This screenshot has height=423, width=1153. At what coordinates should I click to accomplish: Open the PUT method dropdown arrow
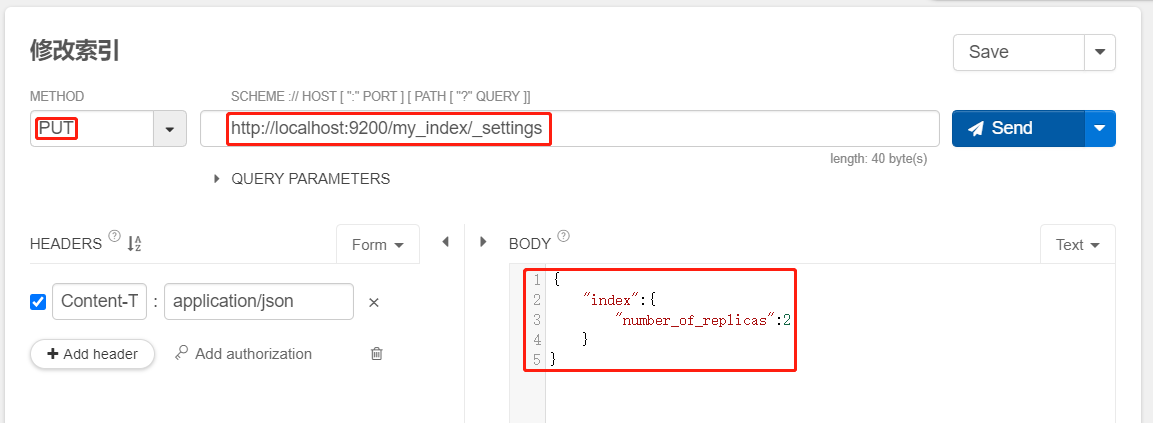tap(170, 129)
